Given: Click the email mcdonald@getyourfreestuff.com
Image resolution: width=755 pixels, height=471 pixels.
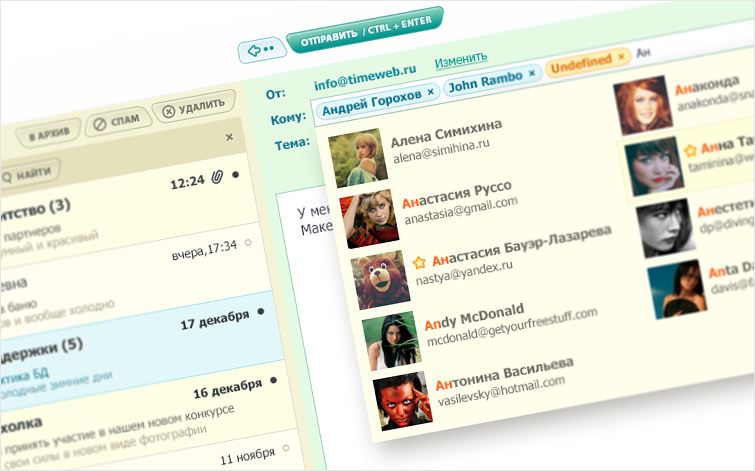Looking at the screenshot, I should [512, 327].
